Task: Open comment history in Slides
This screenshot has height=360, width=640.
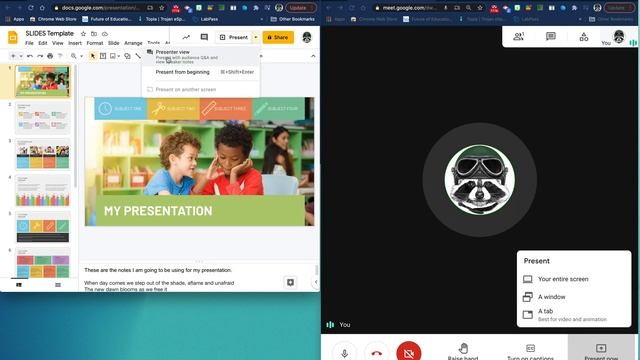Action: pyautogui.click(x=204, y=37)
